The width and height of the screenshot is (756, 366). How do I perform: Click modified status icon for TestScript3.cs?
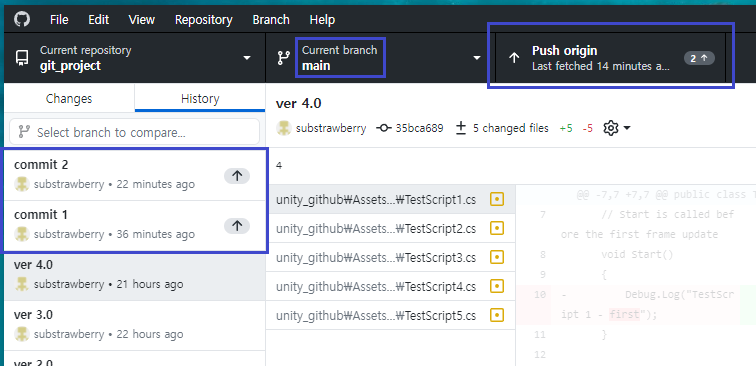point(497,258)
